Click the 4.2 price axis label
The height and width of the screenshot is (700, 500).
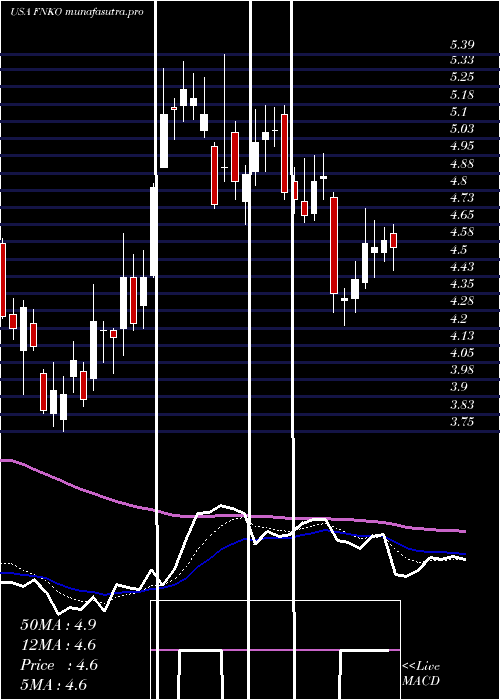point(459,319)
